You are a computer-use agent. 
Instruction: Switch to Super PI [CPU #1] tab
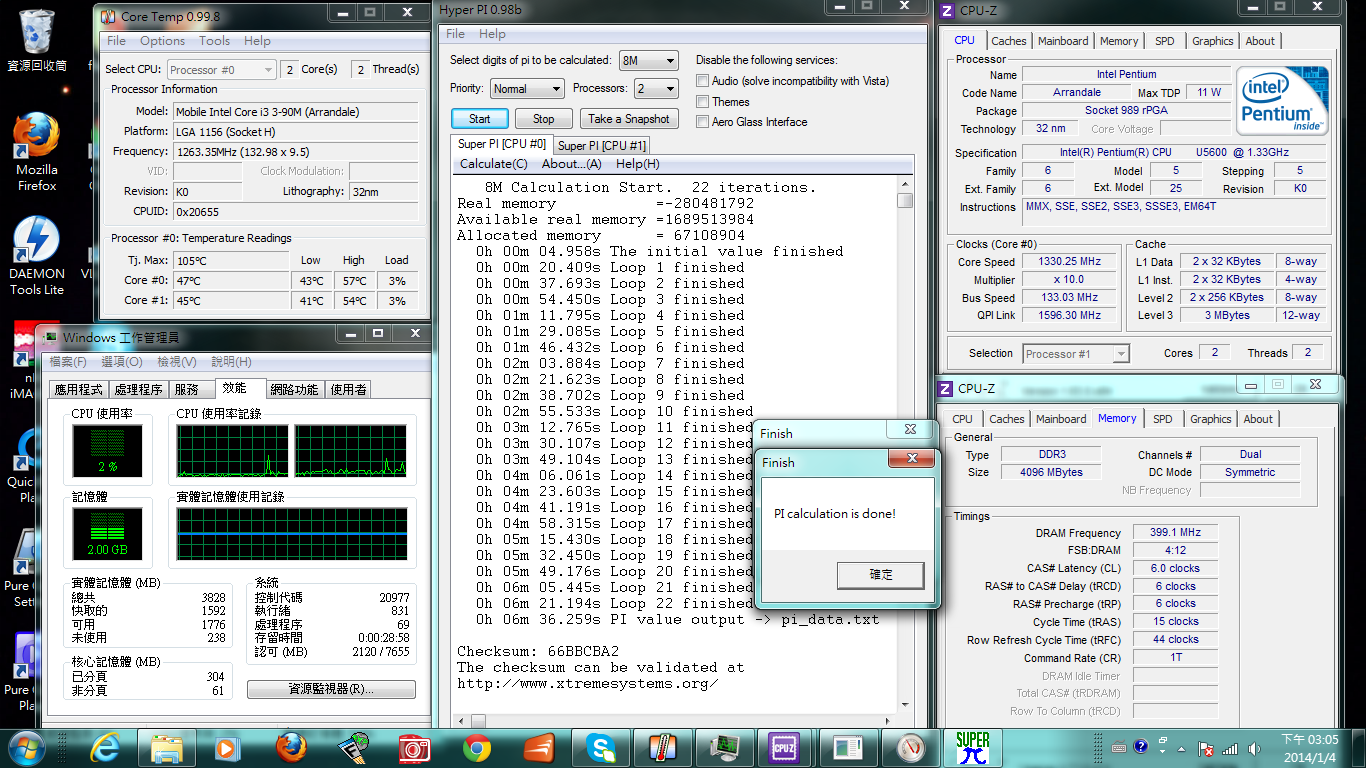click(x=601, y=146)
